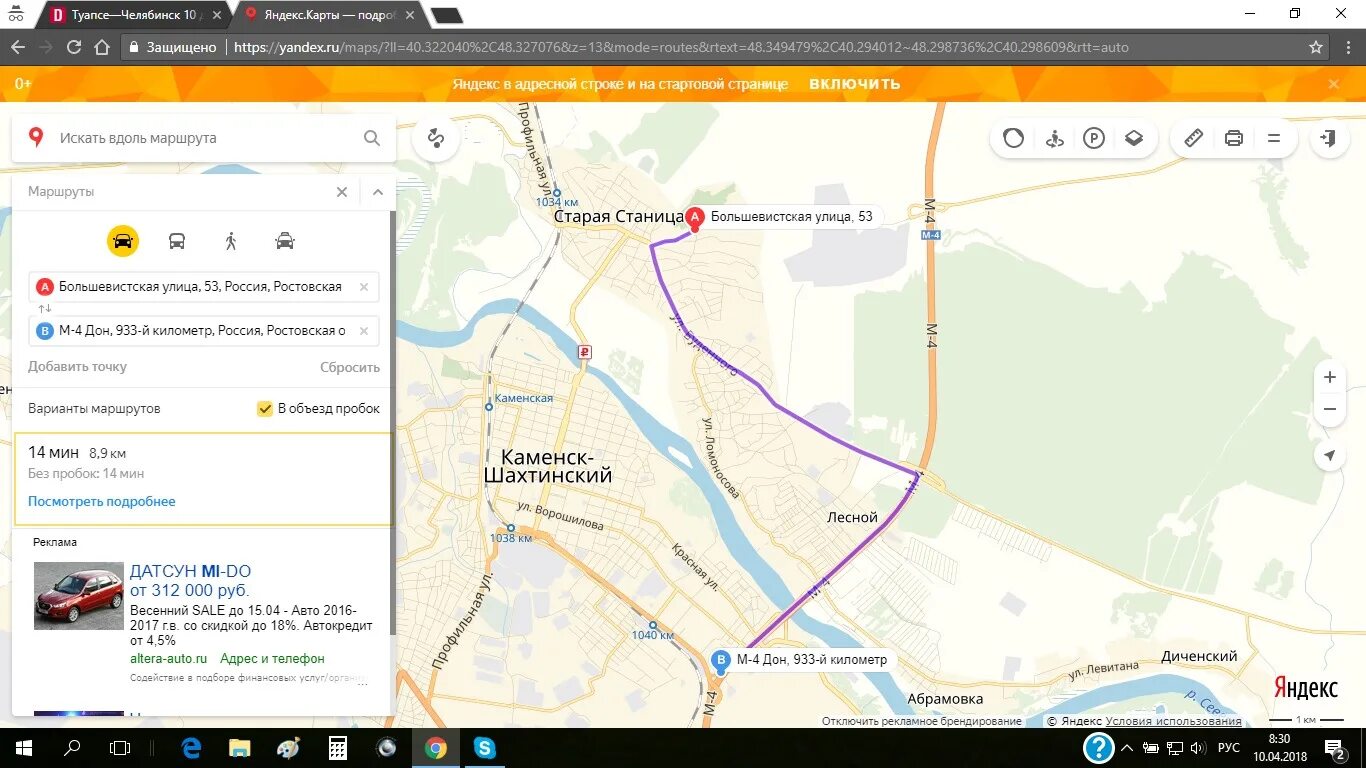1366x768 pixels.
Task: Open Calculator from taskbar
Action: [x=337, y=748]
